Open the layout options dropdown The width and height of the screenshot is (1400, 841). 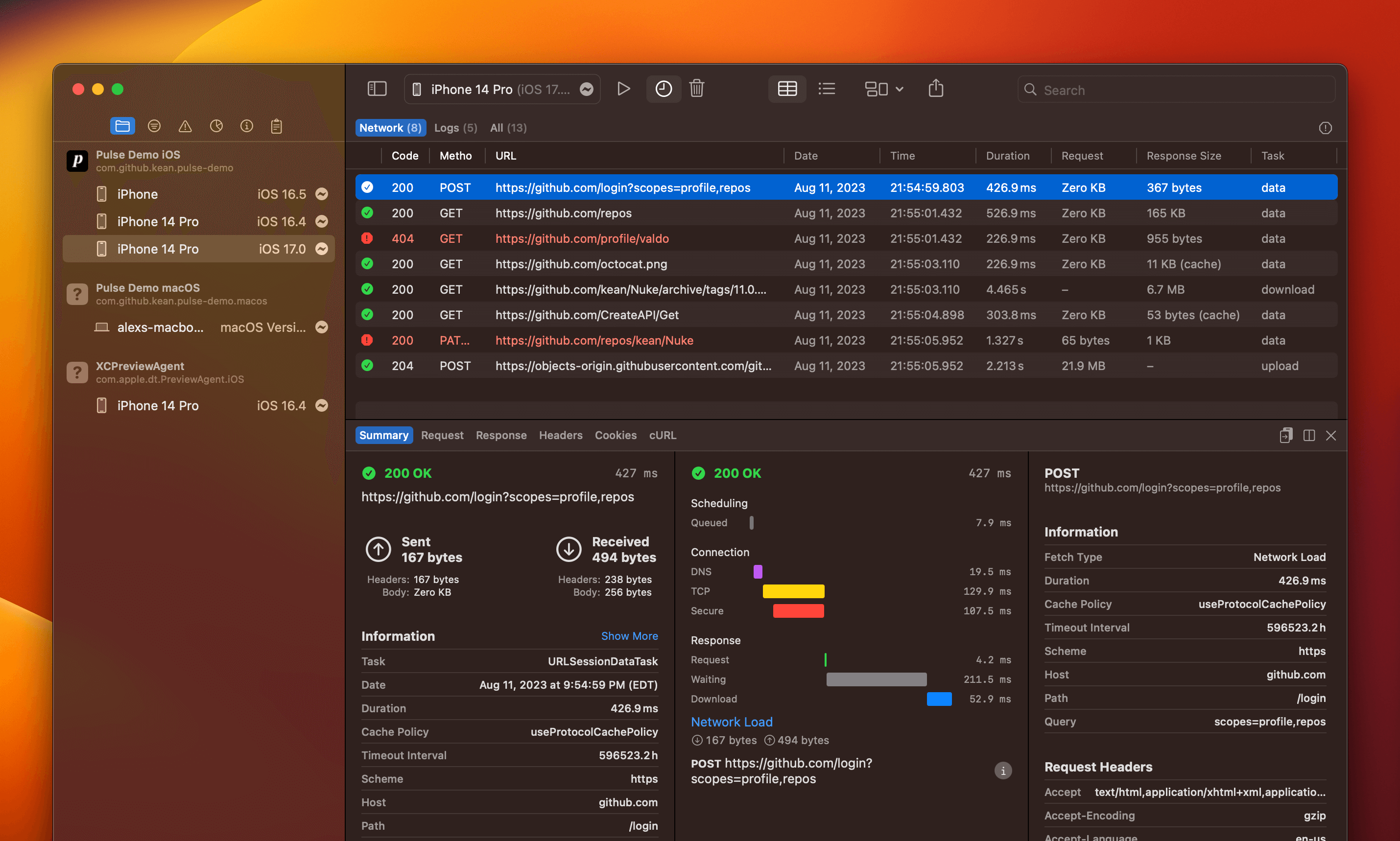pyautogui.click(x=884, y=89)
